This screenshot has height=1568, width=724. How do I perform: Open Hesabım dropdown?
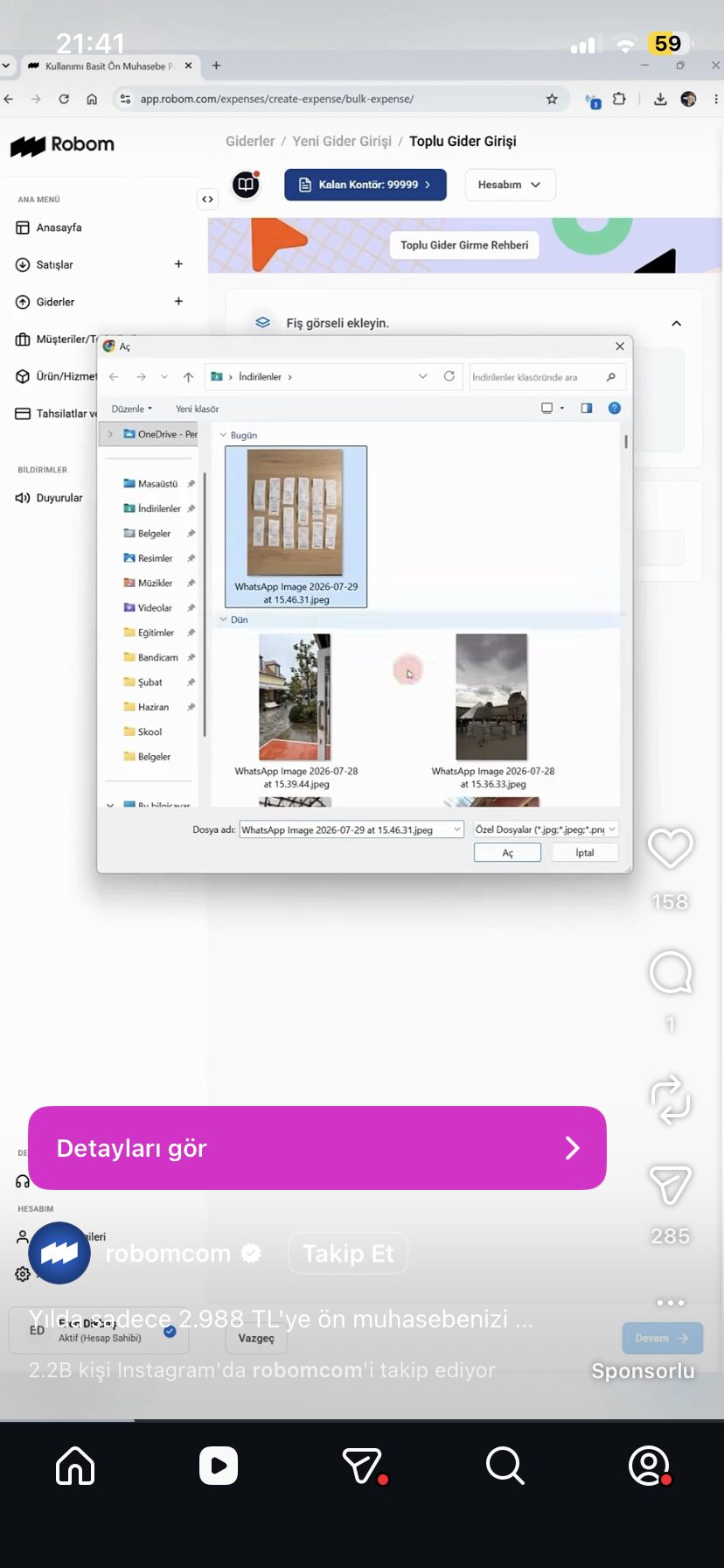tap(509, 185)
